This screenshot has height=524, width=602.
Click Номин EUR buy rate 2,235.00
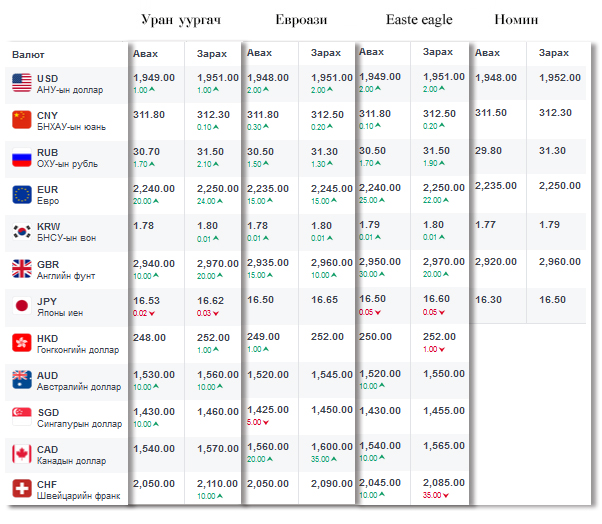tap(496, 185)
